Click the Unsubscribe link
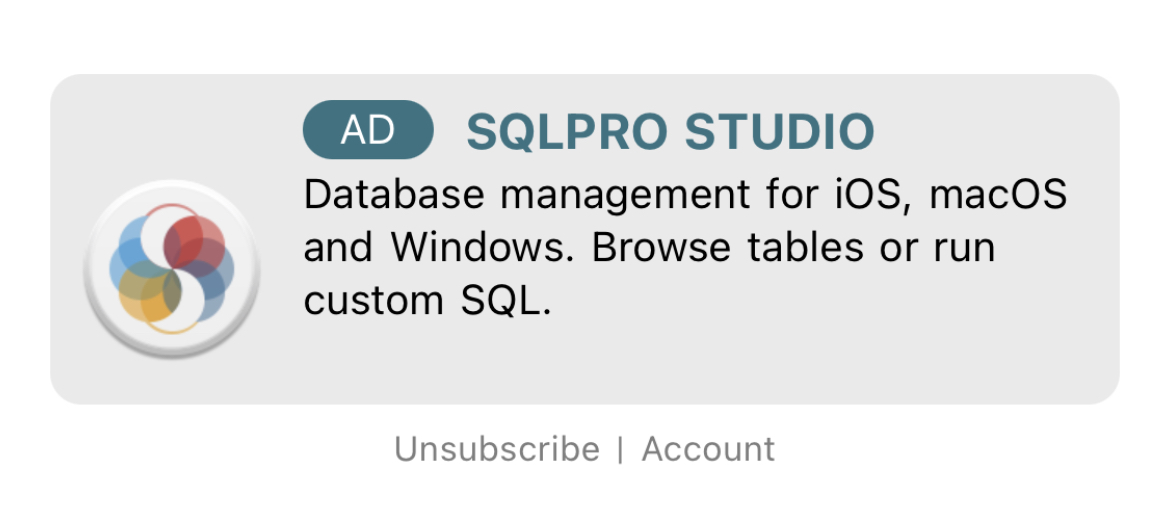This screenshot has height=523, width=1170. (x=497, y=449)
